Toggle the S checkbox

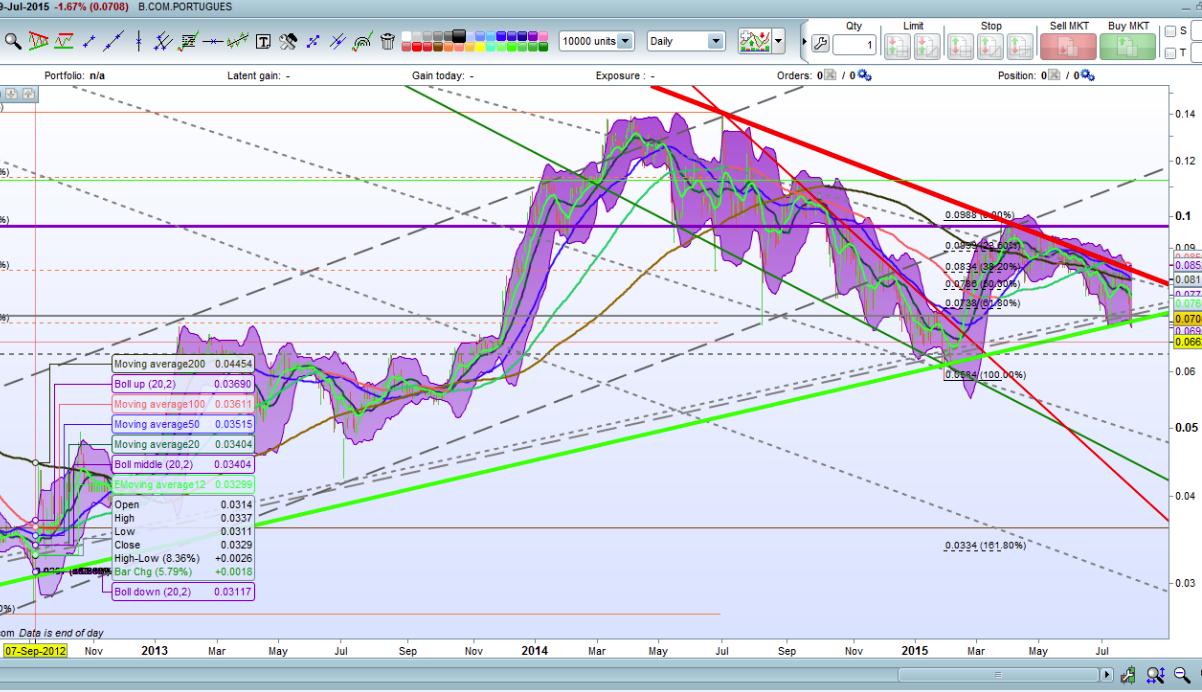(1169, 31)
